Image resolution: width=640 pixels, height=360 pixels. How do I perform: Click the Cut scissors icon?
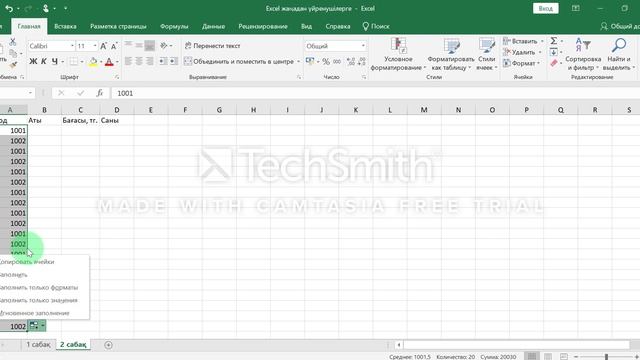pos(13,41)
